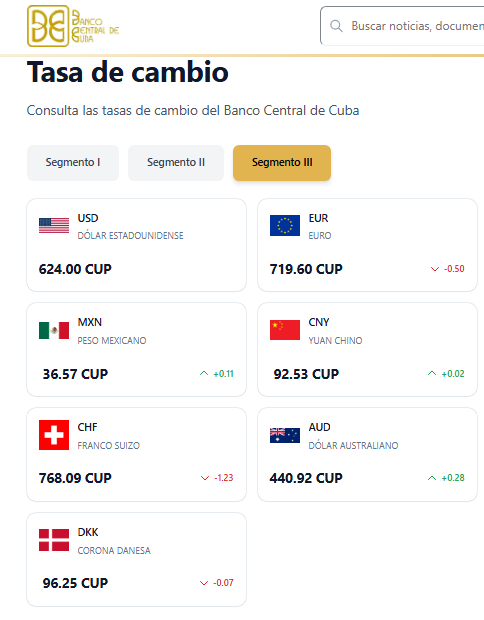Click the DKK corona danesa label
This screenshot has width=484, height=620.
point(114,541)
